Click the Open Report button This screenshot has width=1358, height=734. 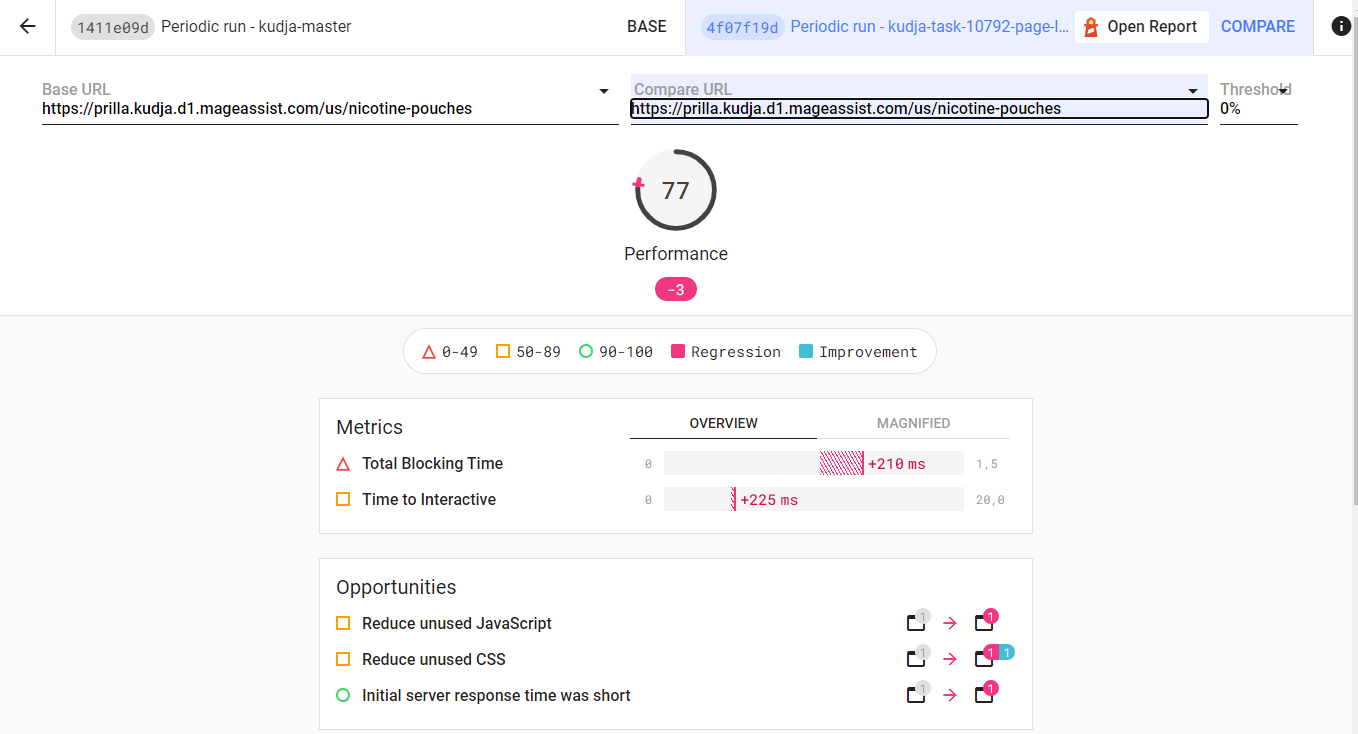point(1142,27)
